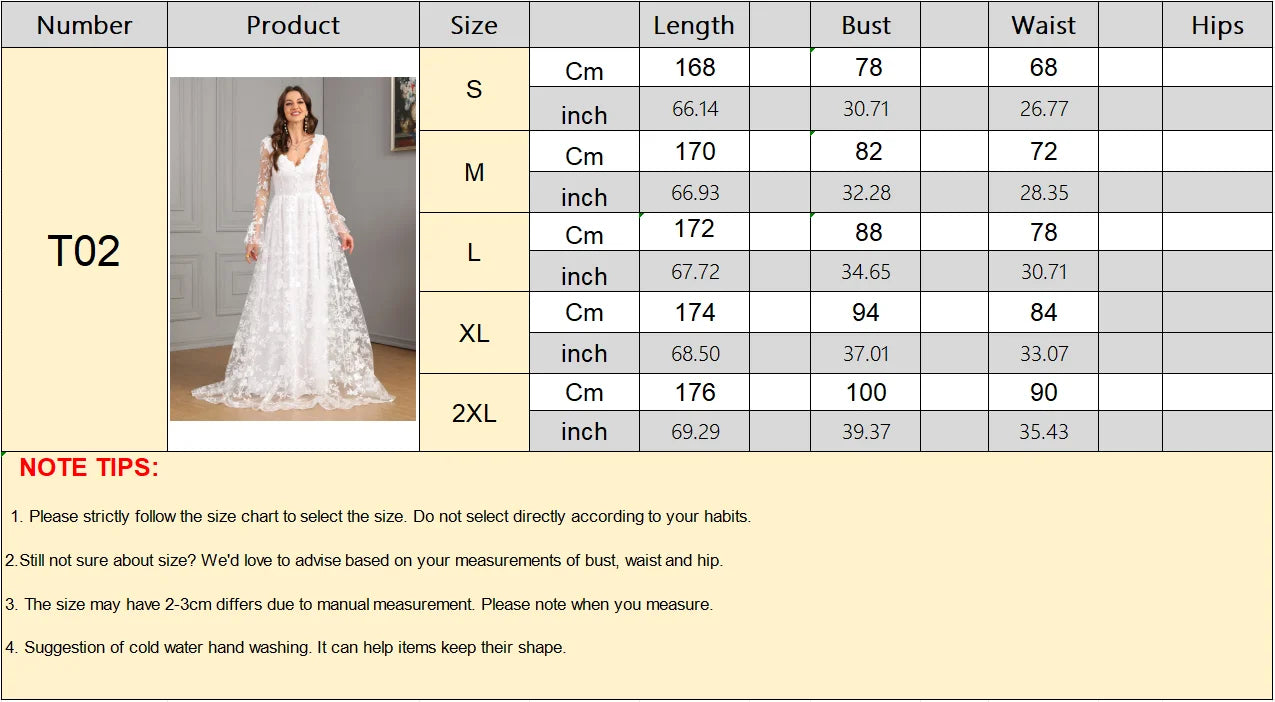
Task: Click the S size cell
Action: pyautogui.click(x=474, y=89)
